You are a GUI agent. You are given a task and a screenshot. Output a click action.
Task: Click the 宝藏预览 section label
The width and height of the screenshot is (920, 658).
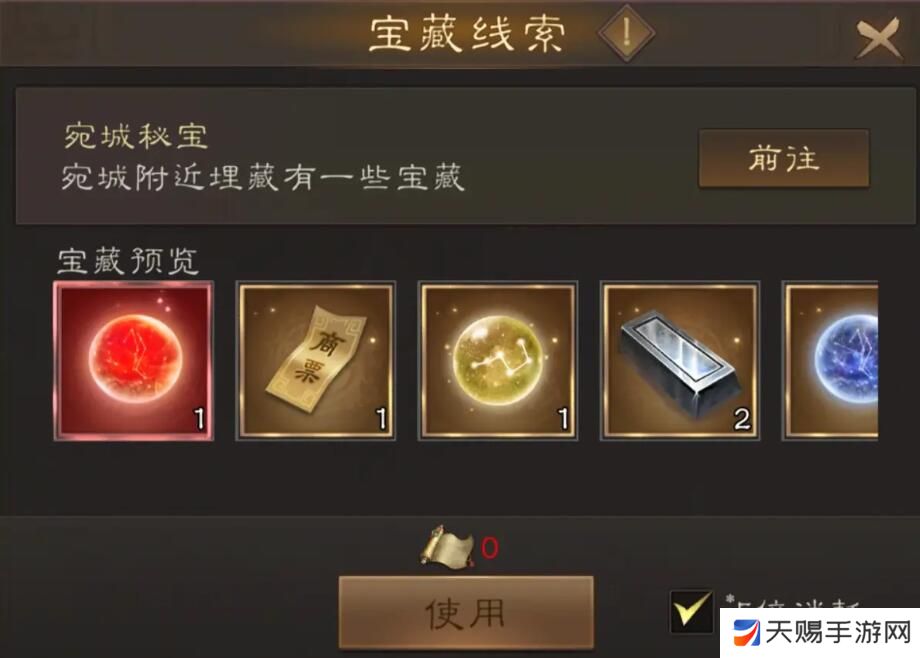128,261
